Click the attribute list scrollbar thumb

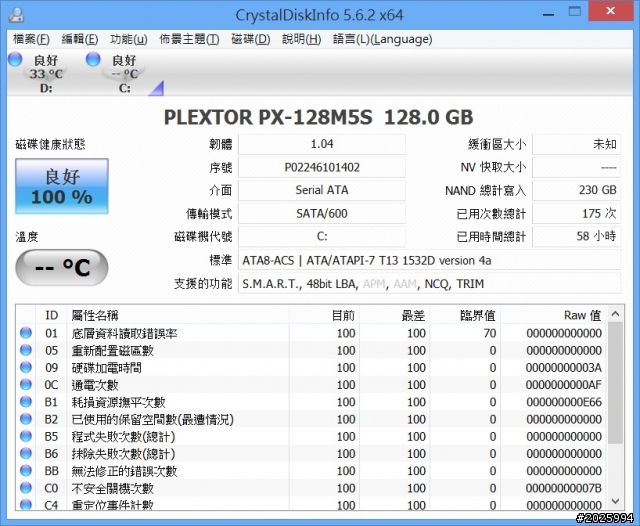[616, 383]
